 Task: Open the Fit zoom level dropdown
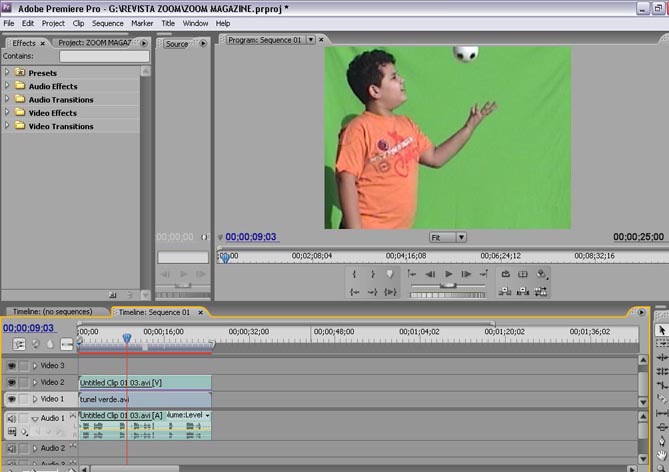[x=448, y=237]
